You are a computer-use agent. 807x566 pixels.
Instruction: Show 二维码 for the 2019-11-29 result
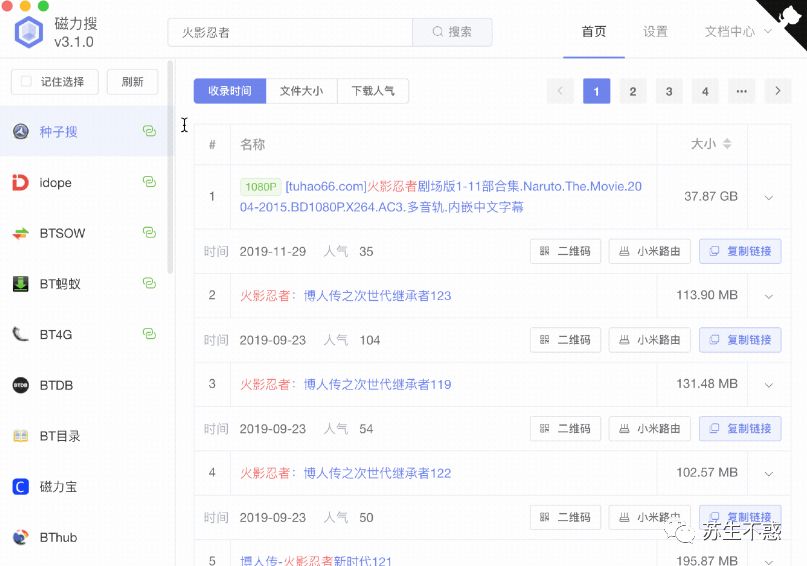pyautogui.click(x=566, y=251)
